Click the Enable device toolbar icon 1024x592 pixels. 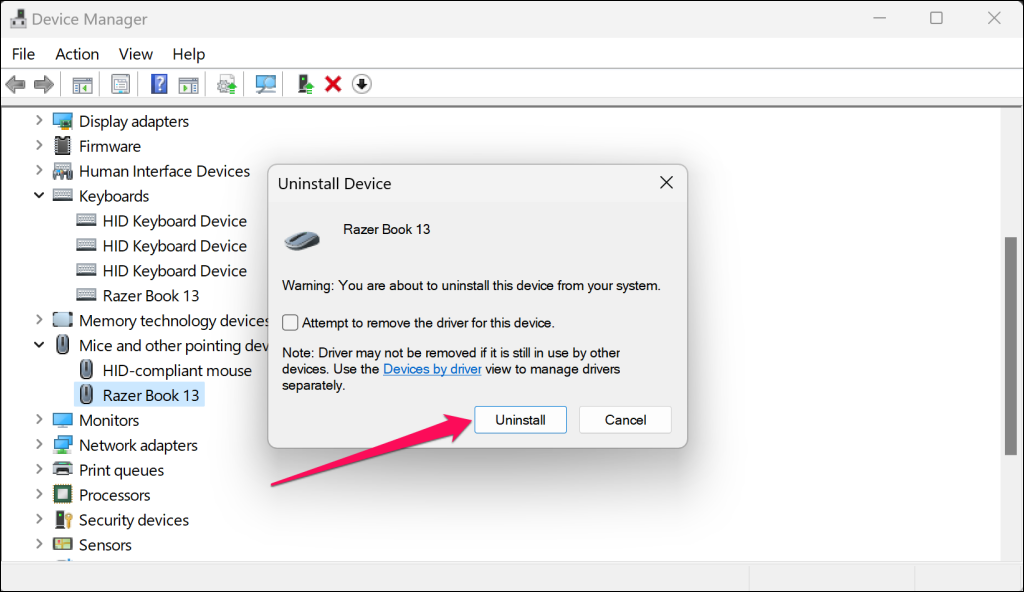[x=305, y=85]
